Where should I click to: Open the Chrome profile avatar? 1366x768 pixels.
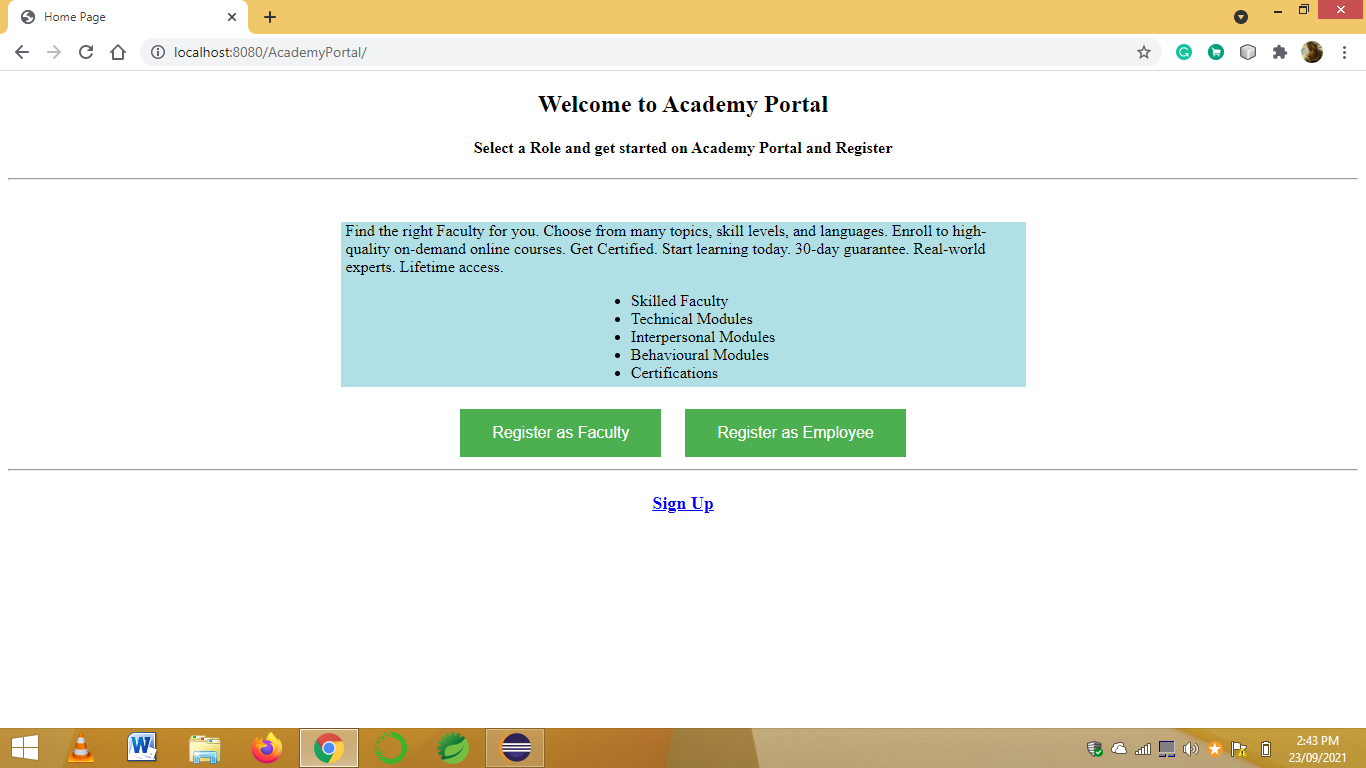tap(1312, 52)
